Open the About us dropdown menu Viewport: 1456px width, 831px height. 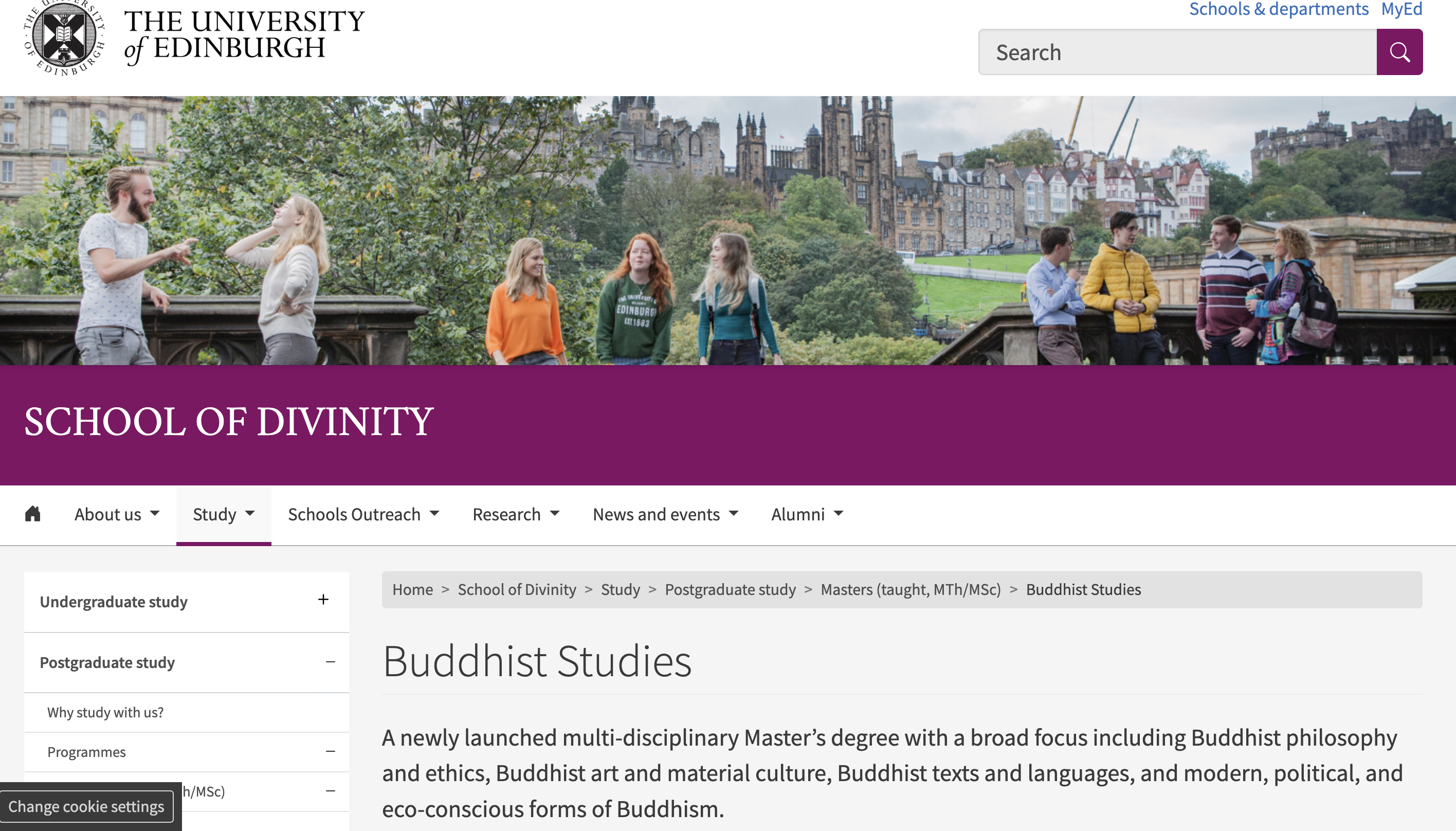point(116,514)
